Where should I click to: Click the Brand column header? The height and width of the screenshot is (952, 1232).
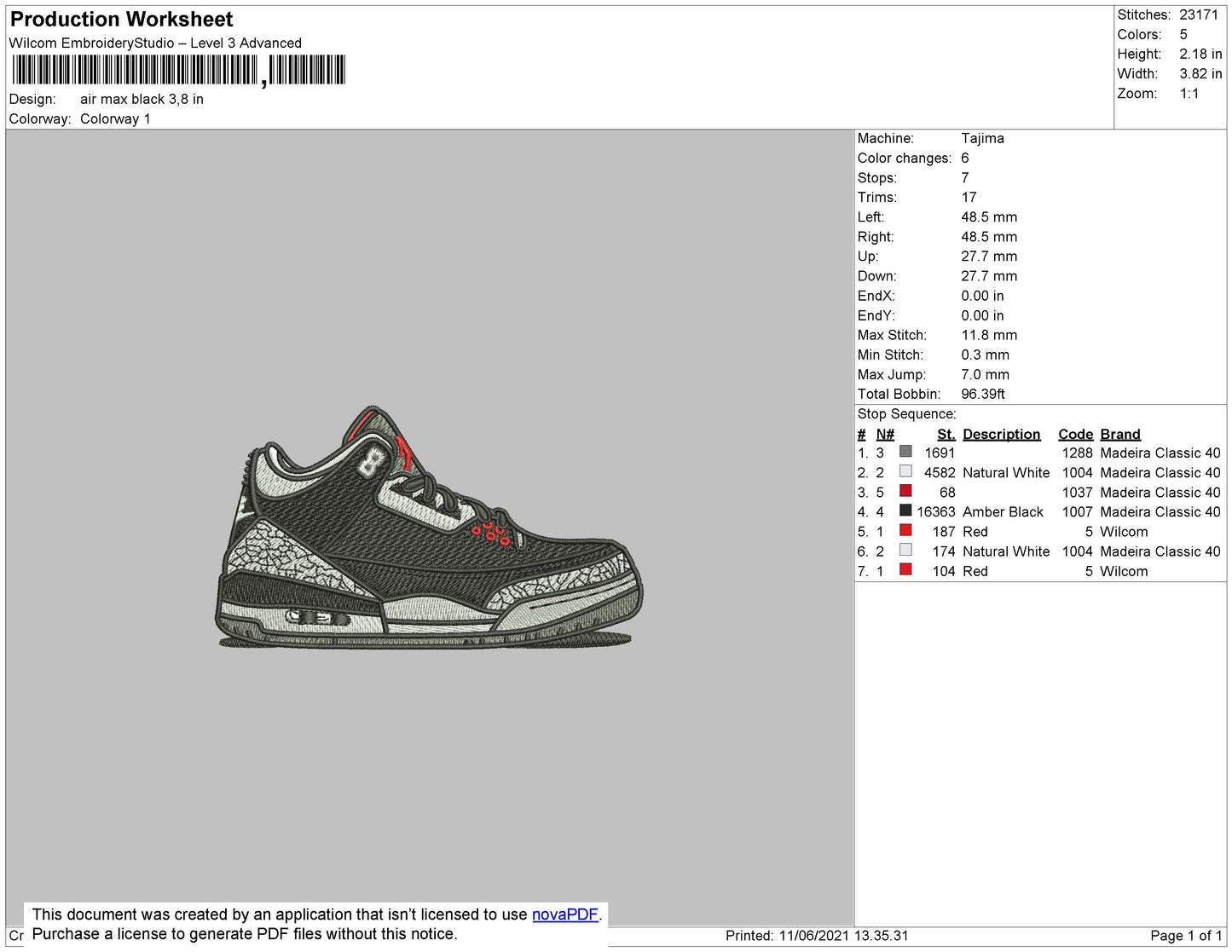(1119, 434)
